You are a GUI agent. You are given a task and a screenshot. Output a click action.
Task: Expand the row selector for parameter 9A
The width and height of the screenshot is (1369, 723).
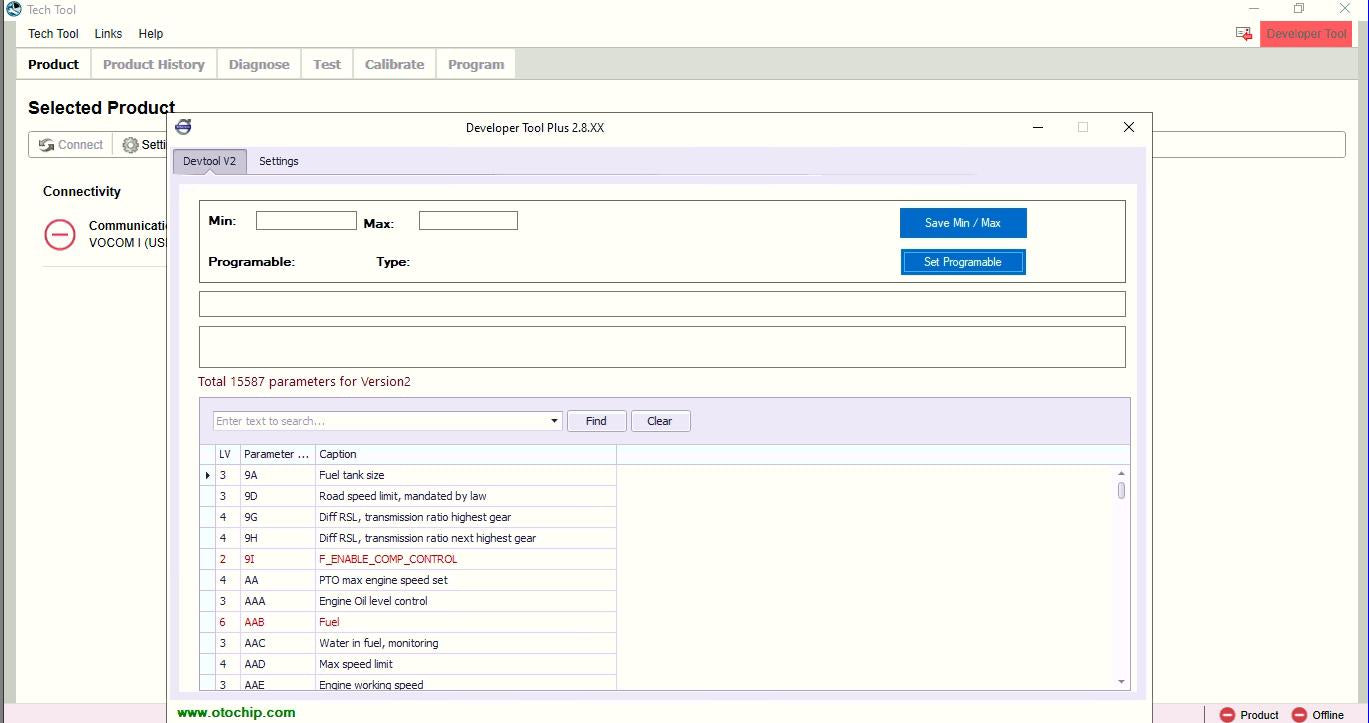pos(207,475)
